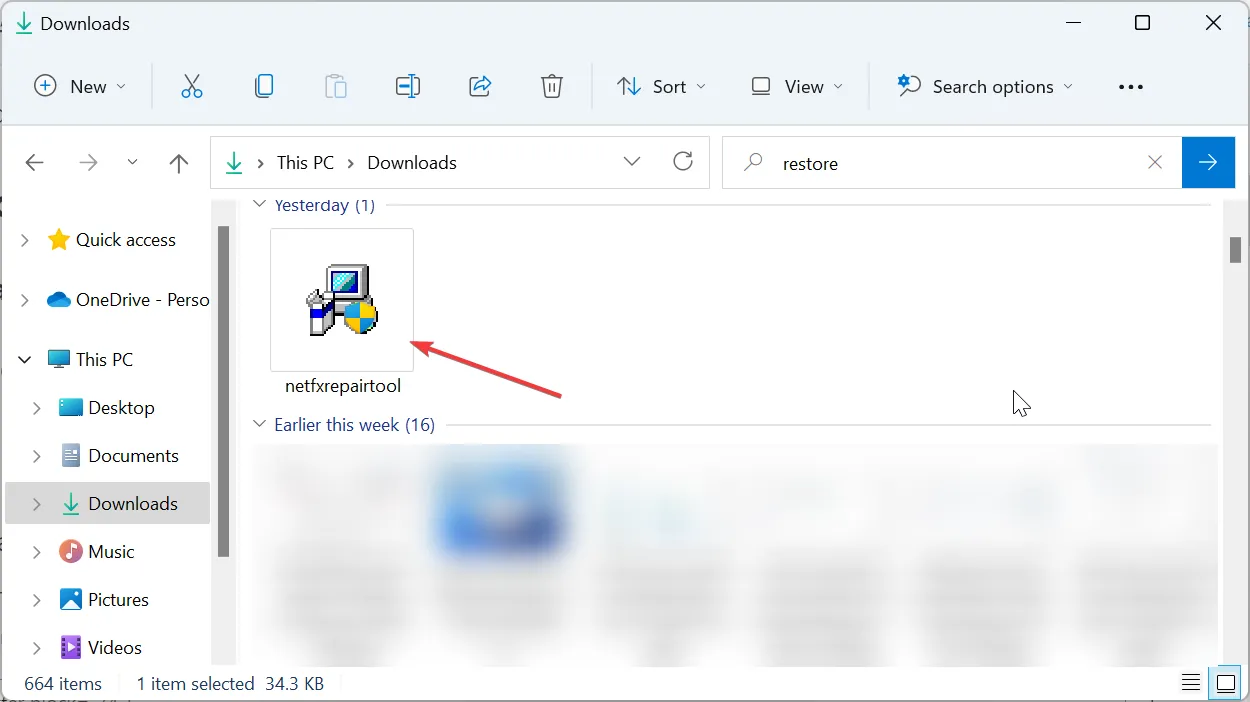Click the navigation pane scrollbar
Viewport: 1250px width, 702px height.
pyautogui.click(x=224, y=390)
